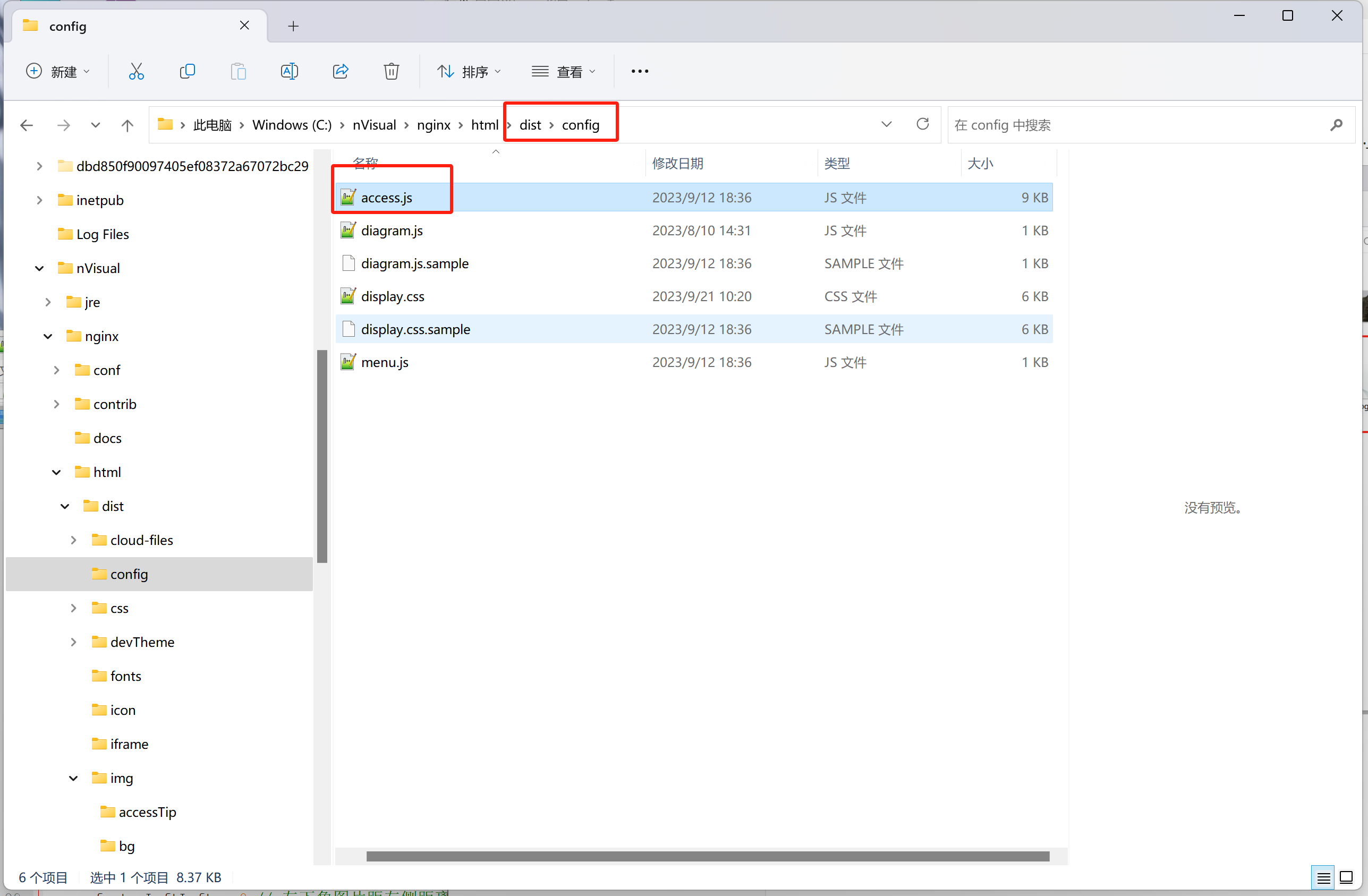1368x896 pixels.
Task: Switch to large thumbnails view icon
Action: (1346, 877)
